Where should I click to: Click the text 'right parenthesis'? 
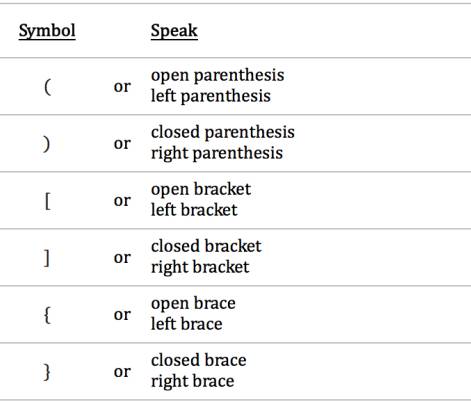click(x=217, y=154)
